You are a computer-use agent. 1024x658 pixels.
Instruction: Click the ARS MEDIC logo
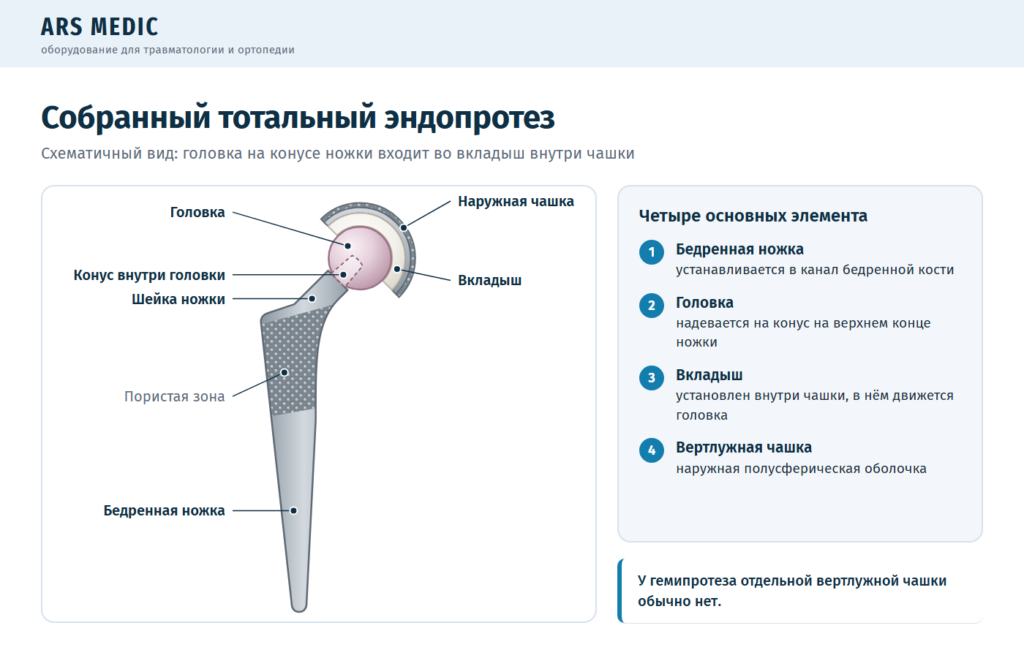(99, 27)
